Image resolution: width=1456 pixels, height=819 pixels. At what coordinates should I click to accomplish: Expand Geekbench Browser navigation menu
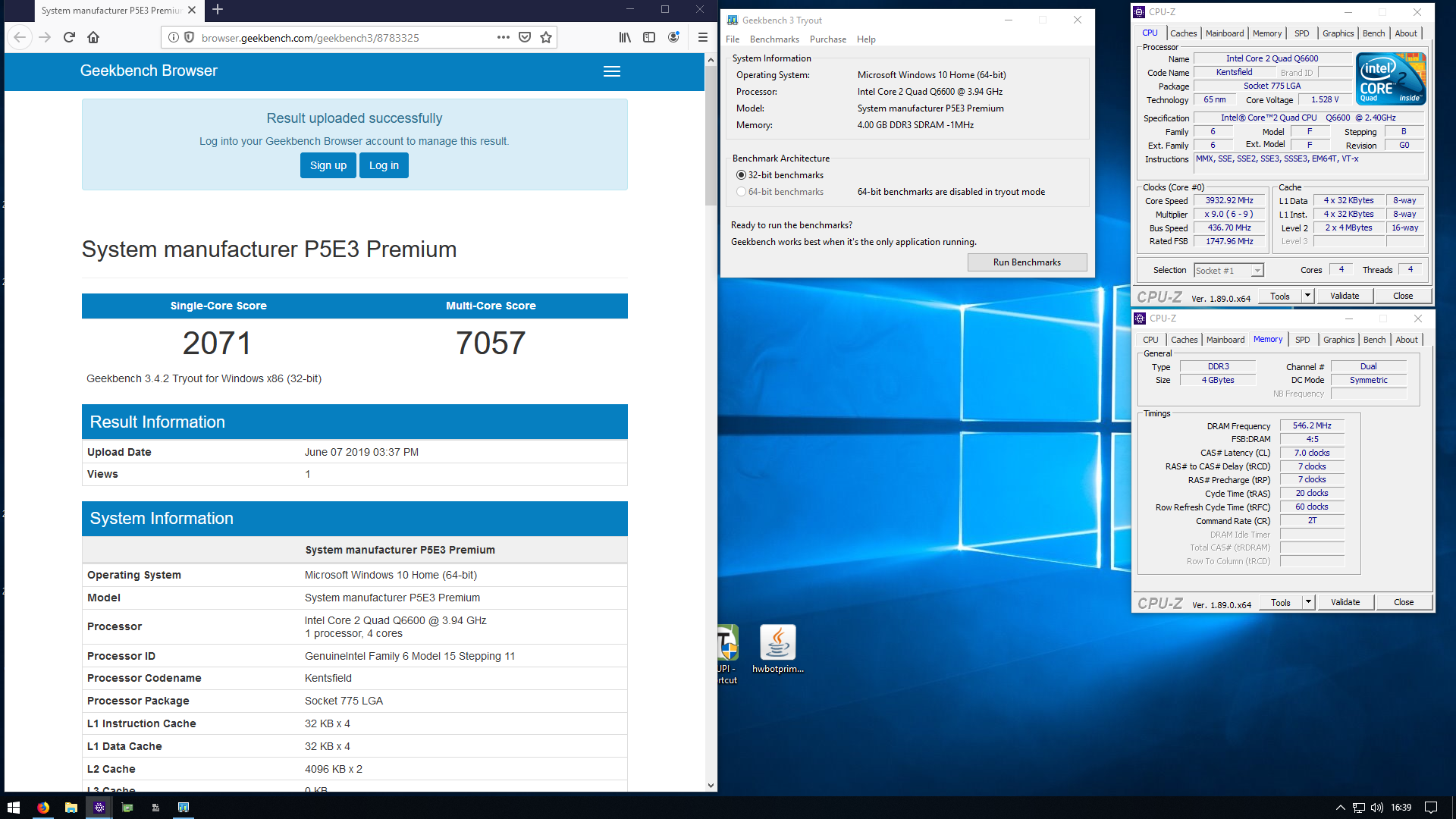(612, 71)
